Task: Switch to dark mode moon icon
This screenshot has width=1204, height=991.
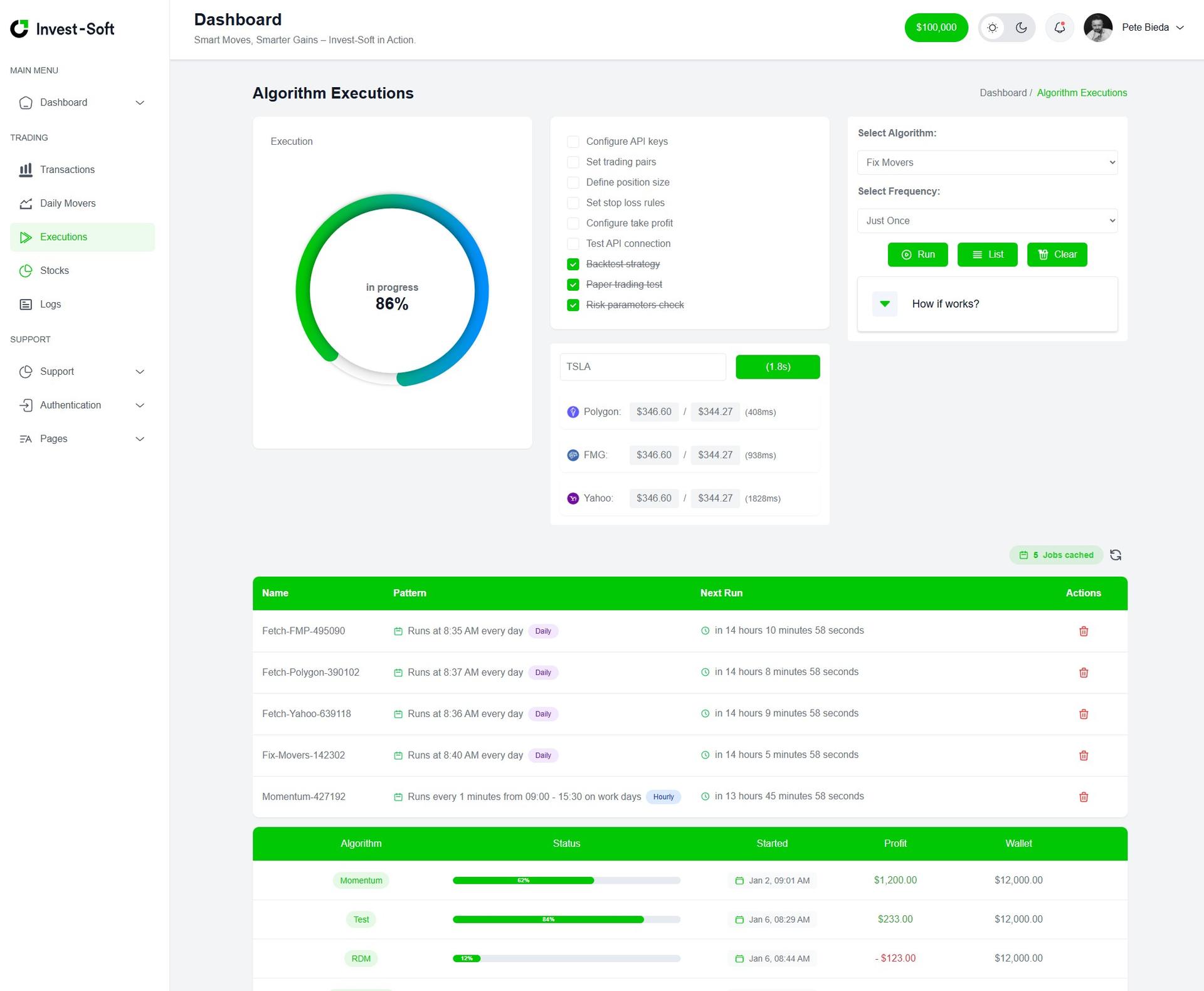Action: pyautogui.click(x=1021, y=28)
